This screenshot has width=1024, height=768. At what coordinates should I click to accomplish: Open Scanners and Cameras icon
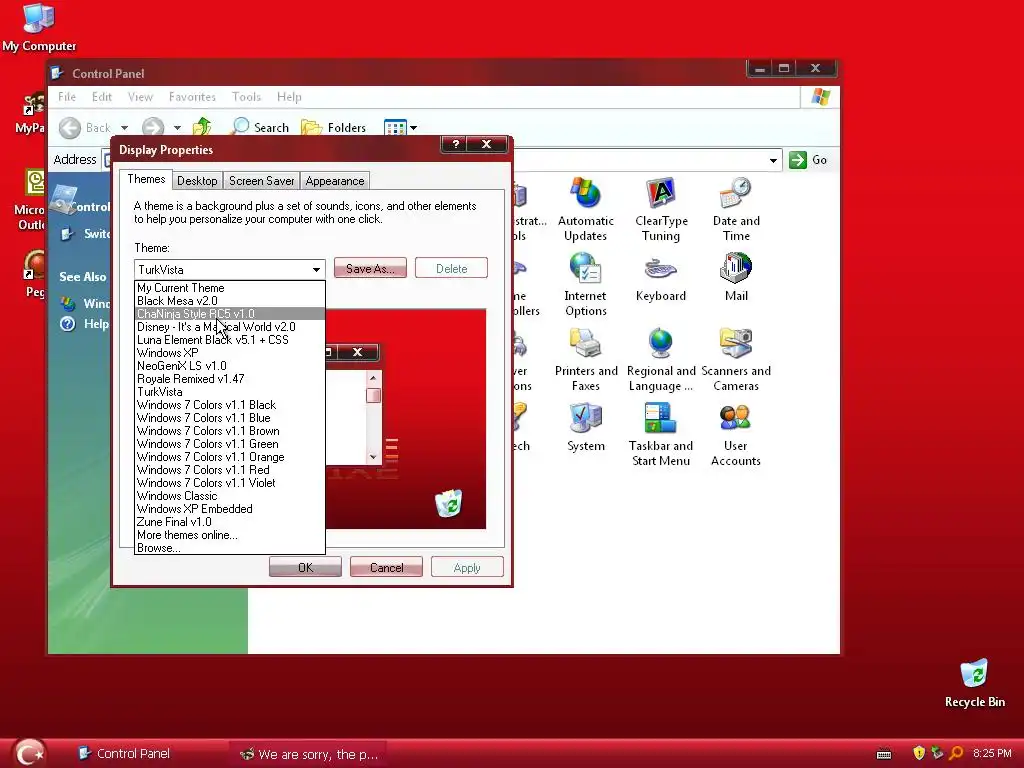[x=736, y=359]
